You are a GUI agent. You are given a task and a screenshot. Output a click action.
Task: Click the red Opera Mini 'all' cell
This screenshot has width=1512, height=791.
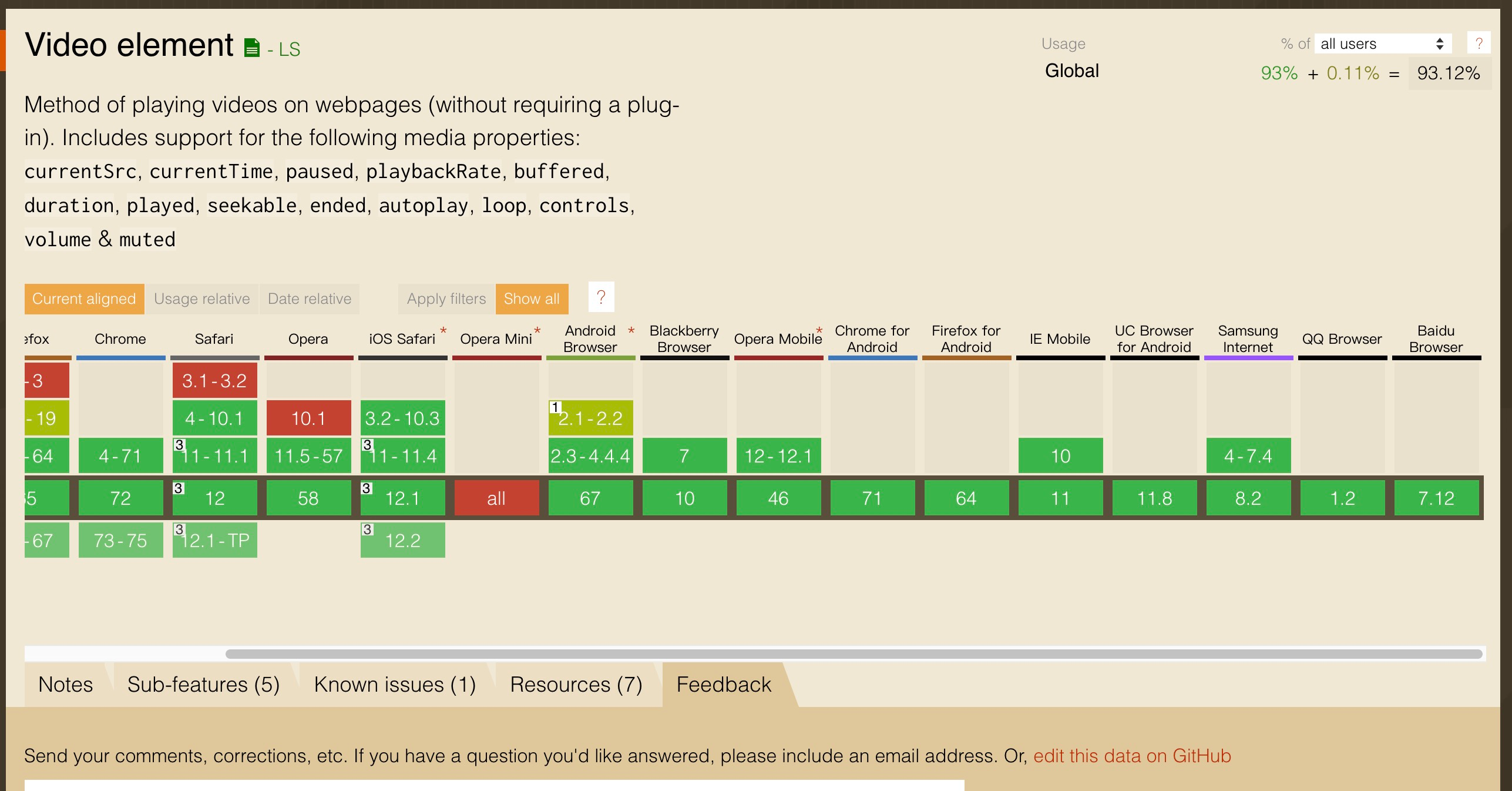(497, 498)
